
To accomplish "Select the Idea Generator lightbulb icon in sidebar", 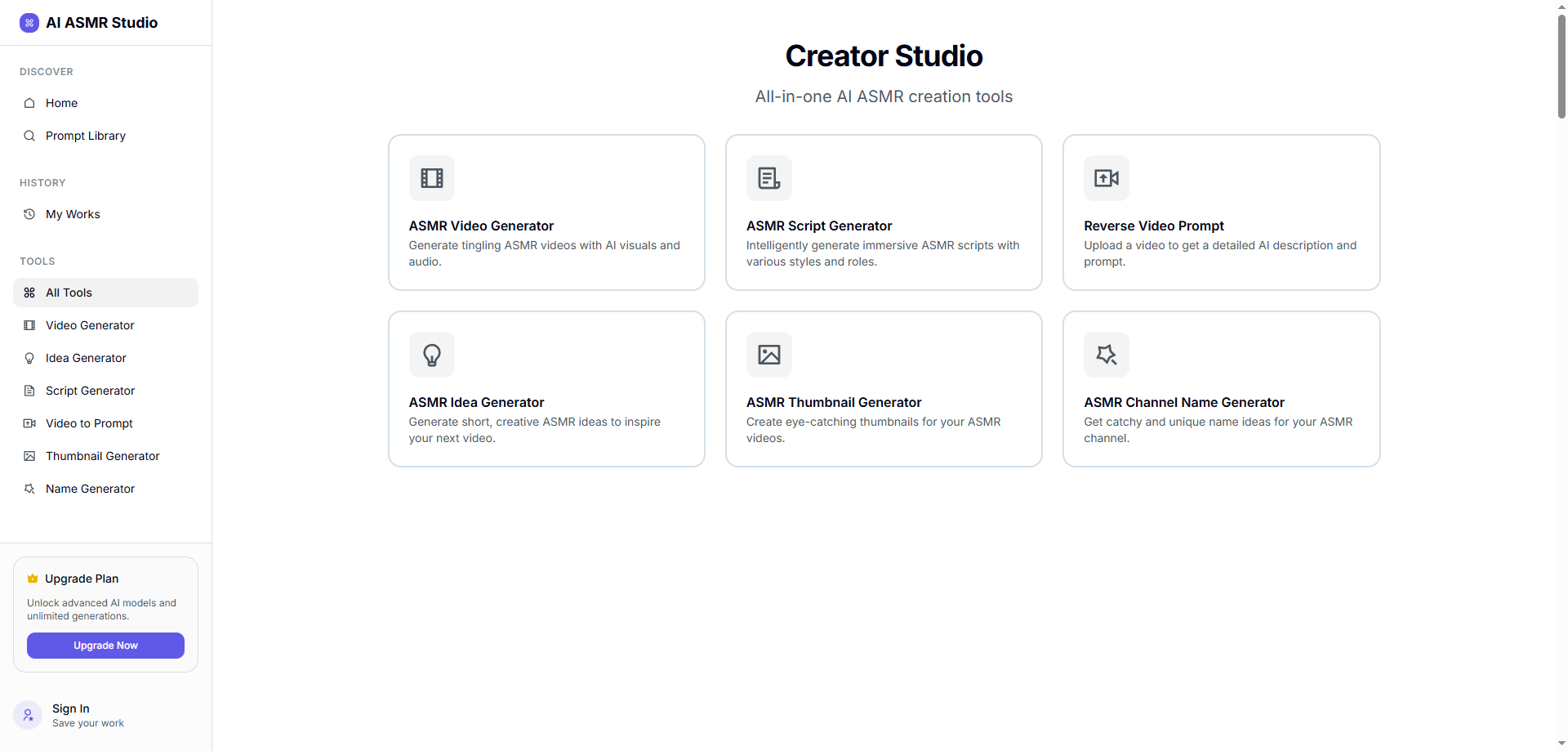I will [x=29, y=358].
